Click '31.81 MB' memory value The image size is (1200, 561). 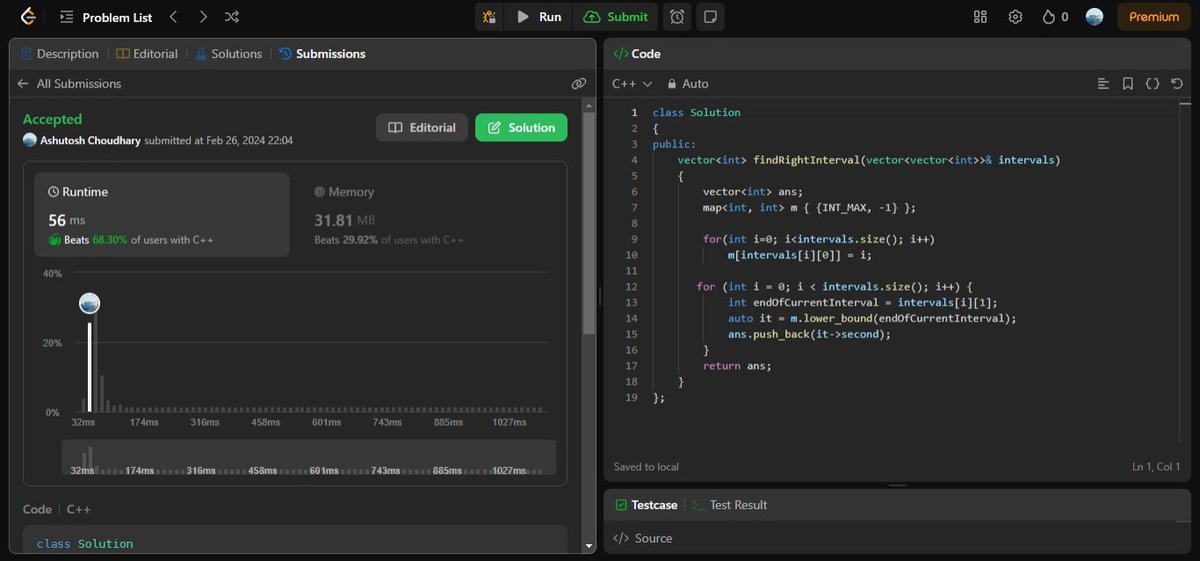344,220
